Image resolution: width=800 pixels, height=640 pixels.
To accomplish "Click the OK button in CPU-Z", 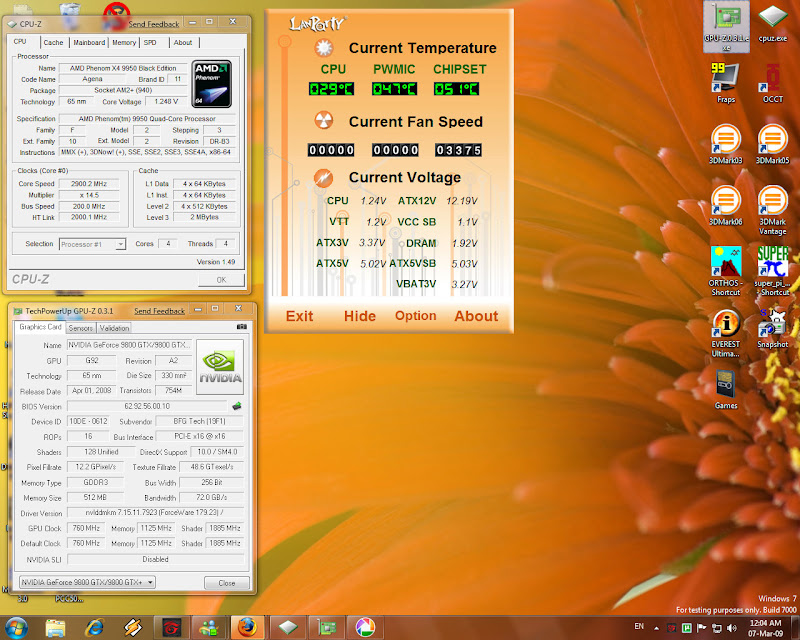I will coord(221,280).
